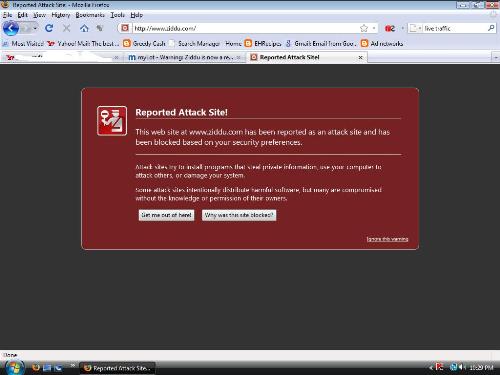Expand the list all tabs dropdown
The height and width of the screenshot is (375, 500).
click(496, 57)
